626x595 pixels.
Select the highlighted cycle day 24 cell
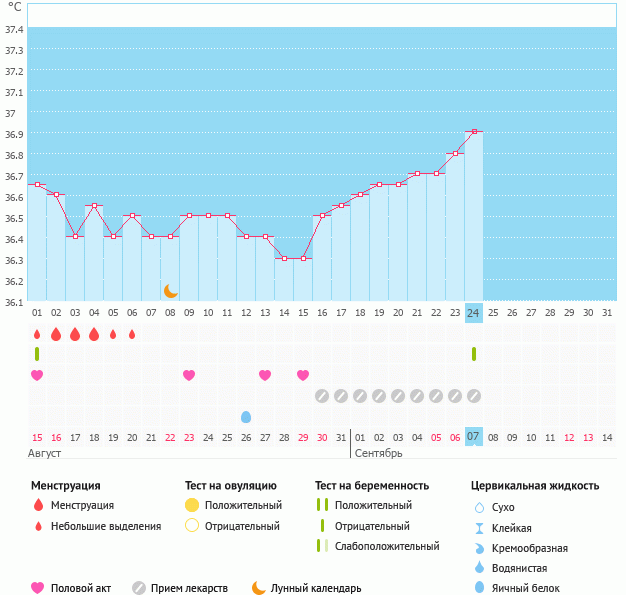click(474, 313)
